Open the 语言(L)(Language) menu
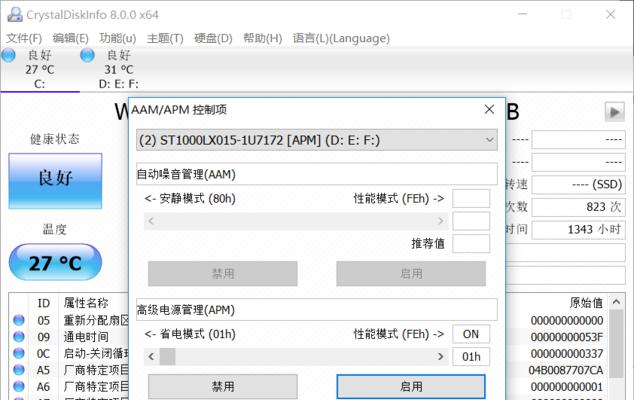 tap(341, 38)
